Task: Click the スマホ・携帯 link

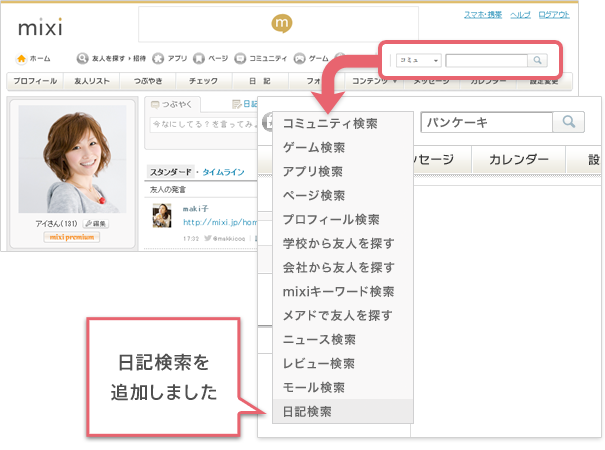Action: pyautogui.click(x=483, y=15)
